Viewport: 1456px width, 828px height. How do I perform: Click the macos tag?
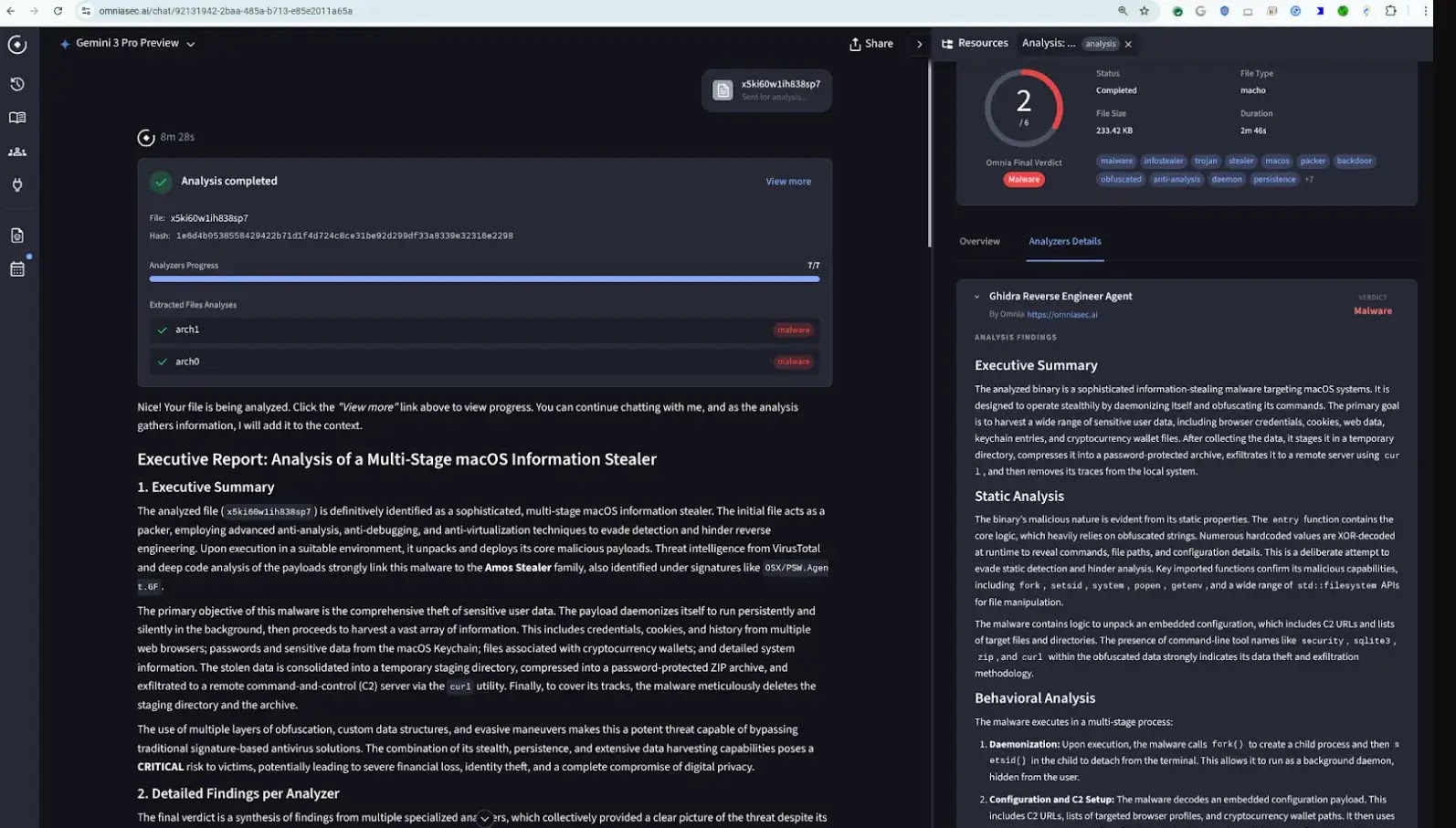[1277, 162]
